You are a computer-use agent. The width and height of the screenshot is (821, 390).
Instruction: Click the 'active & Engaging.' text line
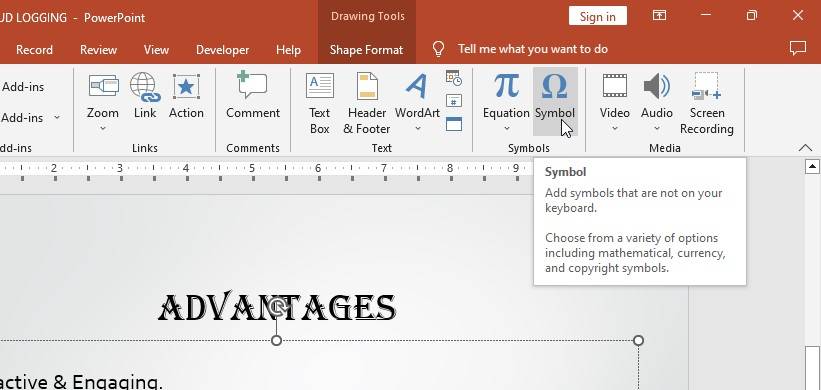(81, 382)
